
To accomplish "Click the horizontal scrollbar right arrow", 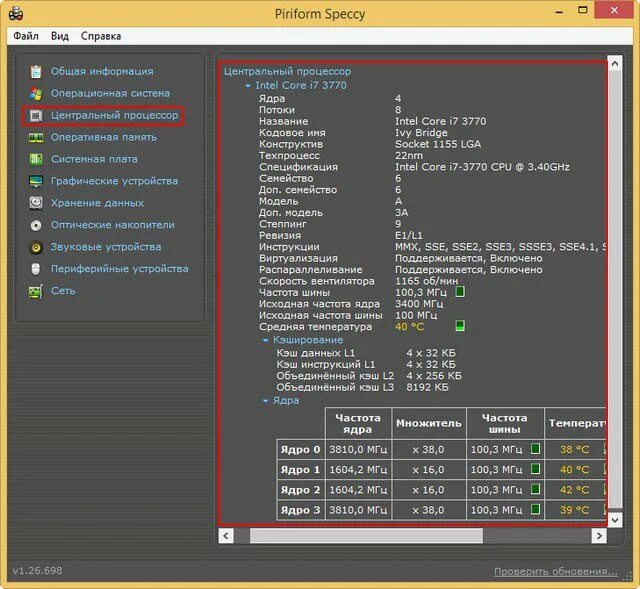I will [x=599, y=536].
